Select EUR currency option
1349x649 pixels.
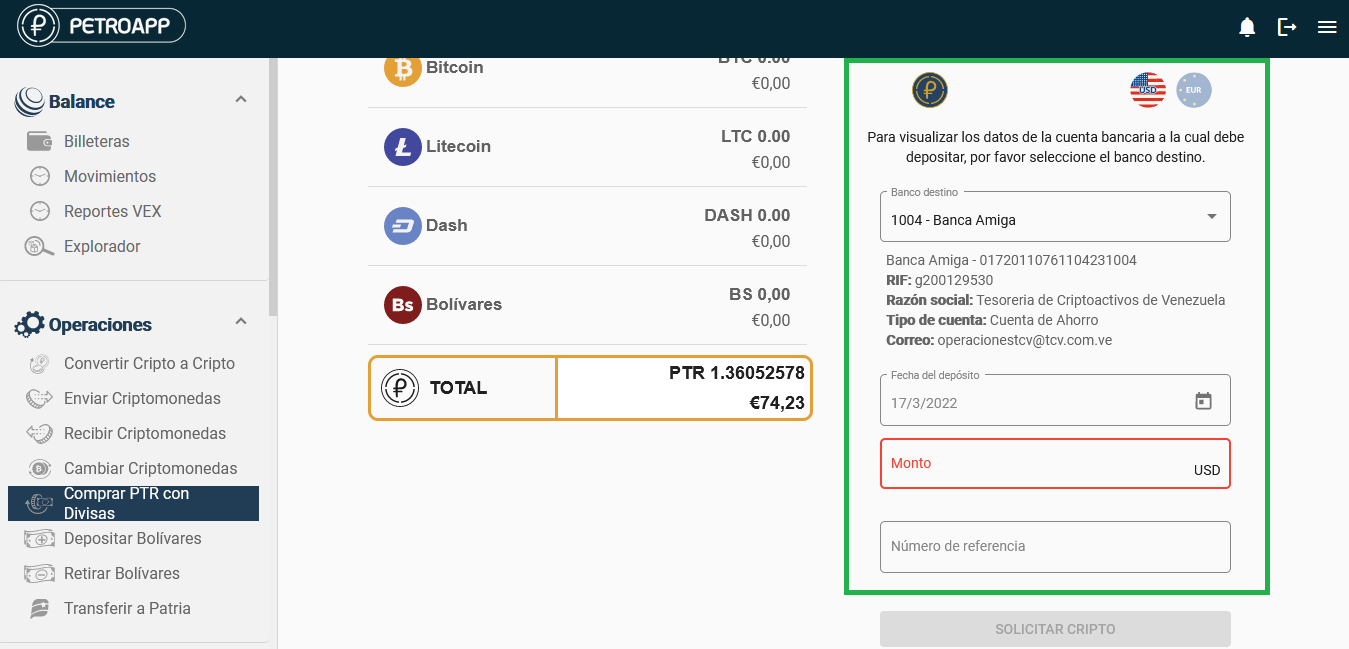click(x=1193, y=90)
